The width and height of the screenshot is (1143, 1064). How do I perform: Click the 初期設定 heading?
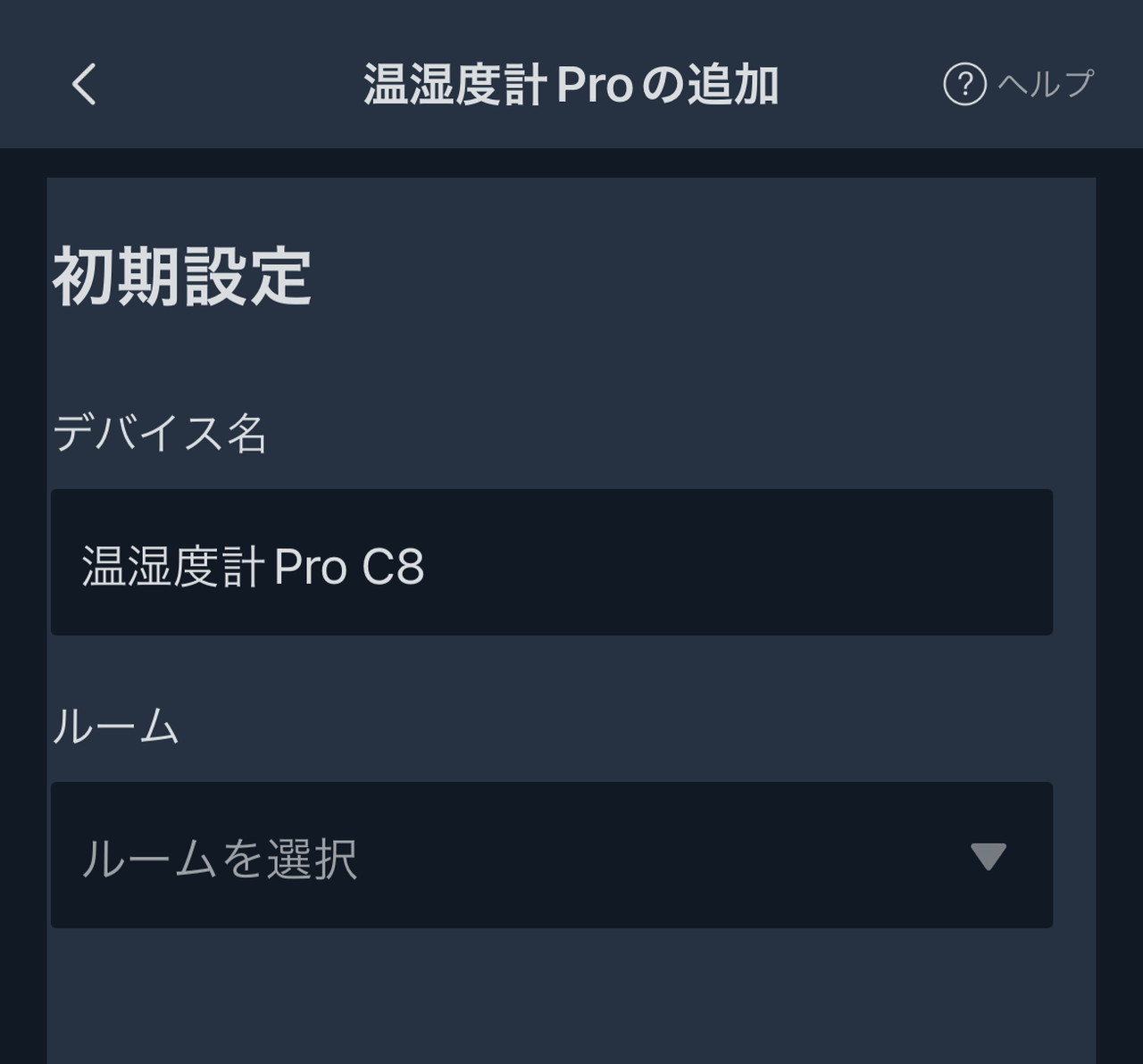click(x=182, y=278)
